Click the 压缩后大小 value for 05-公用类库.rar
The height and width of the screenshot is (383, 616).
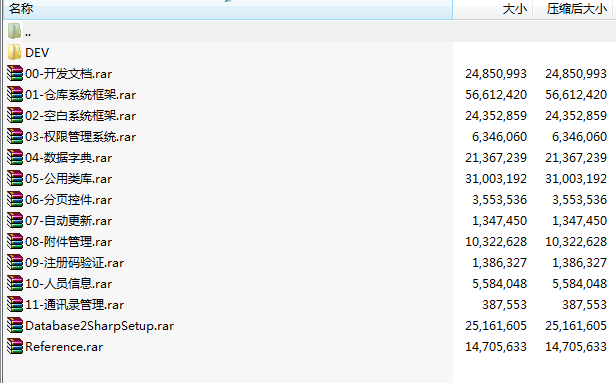pos(576,179)
